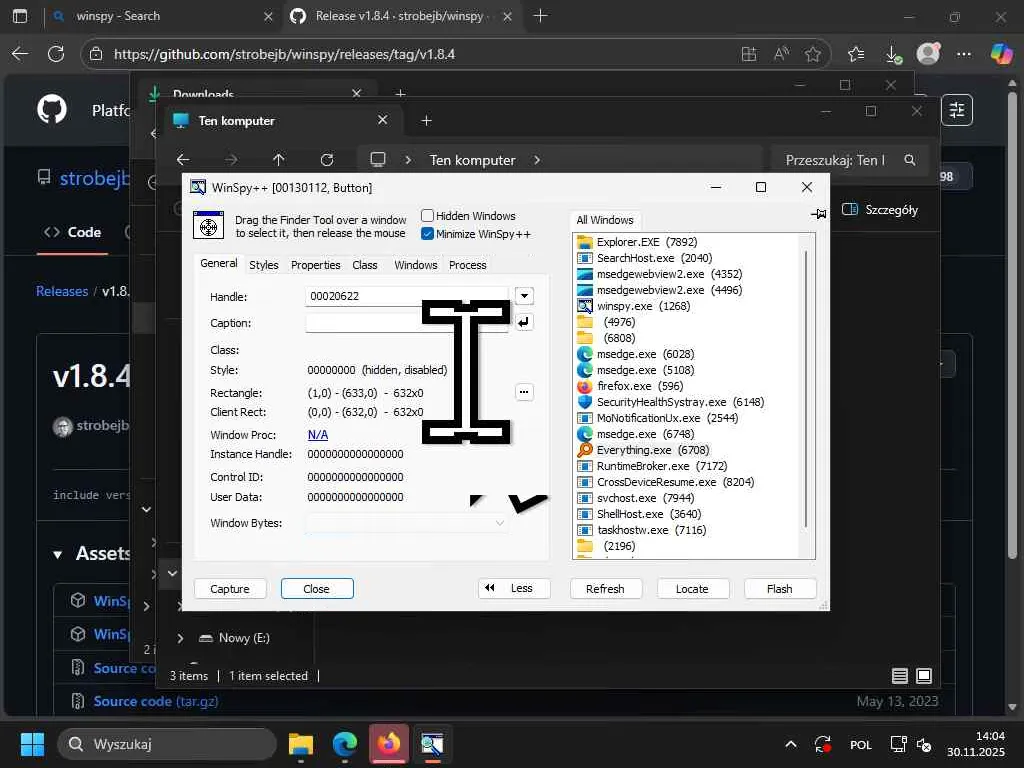Viewport: 1024px width, 768px height.
Task: Click Explorer refresh icon in Ten komputer window
Action: 327,159
